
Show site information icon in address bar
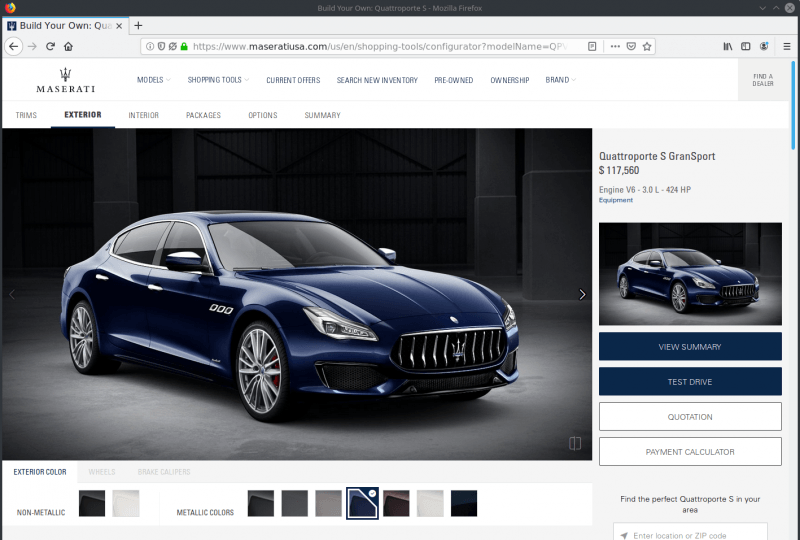coord(150,46)
